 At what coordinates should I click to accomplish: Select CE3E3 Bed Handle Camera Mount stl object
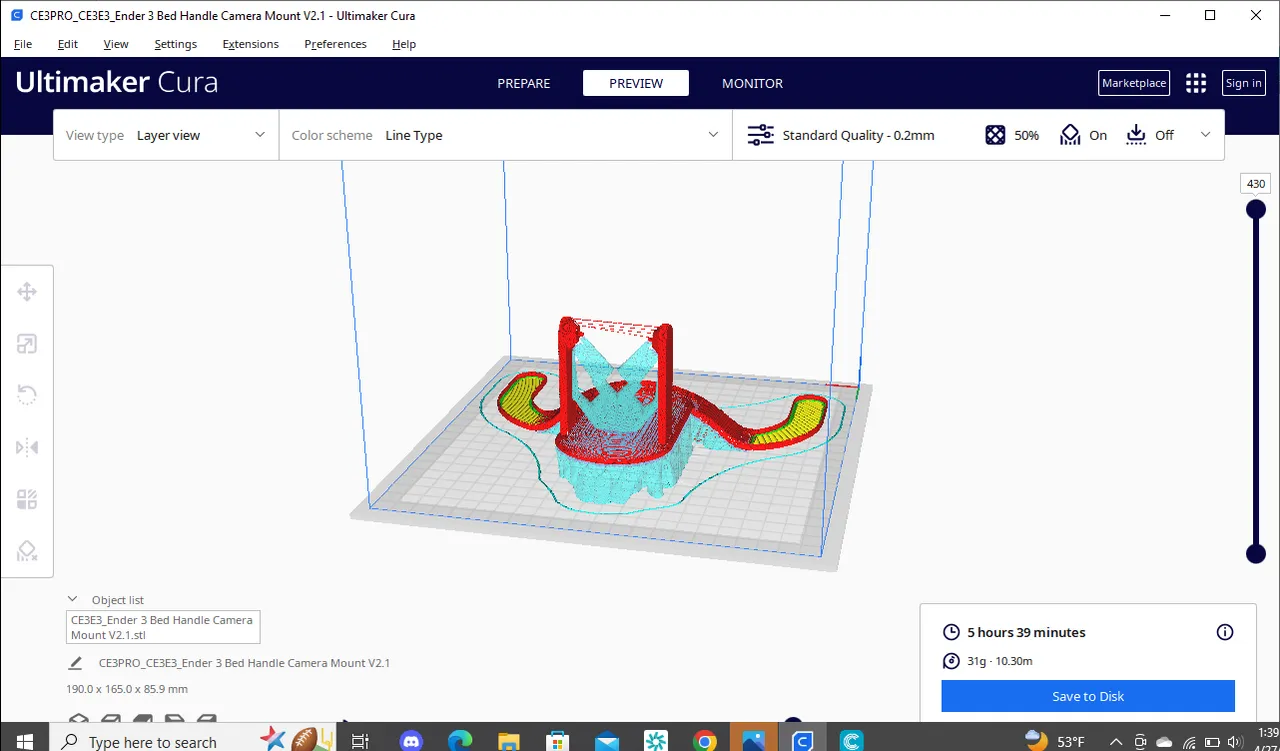(163, 627)
